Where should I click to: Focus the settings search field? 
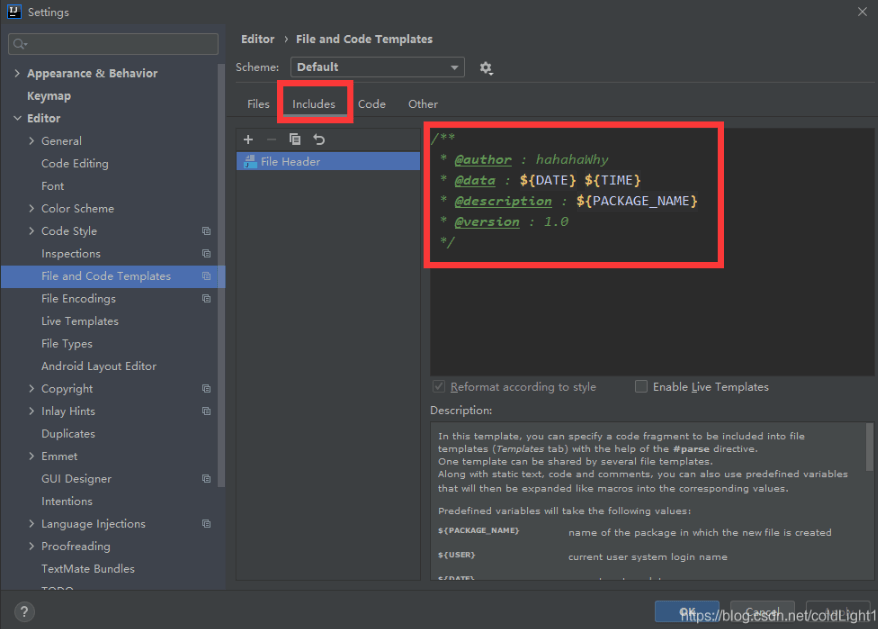[x=113, y=44]
